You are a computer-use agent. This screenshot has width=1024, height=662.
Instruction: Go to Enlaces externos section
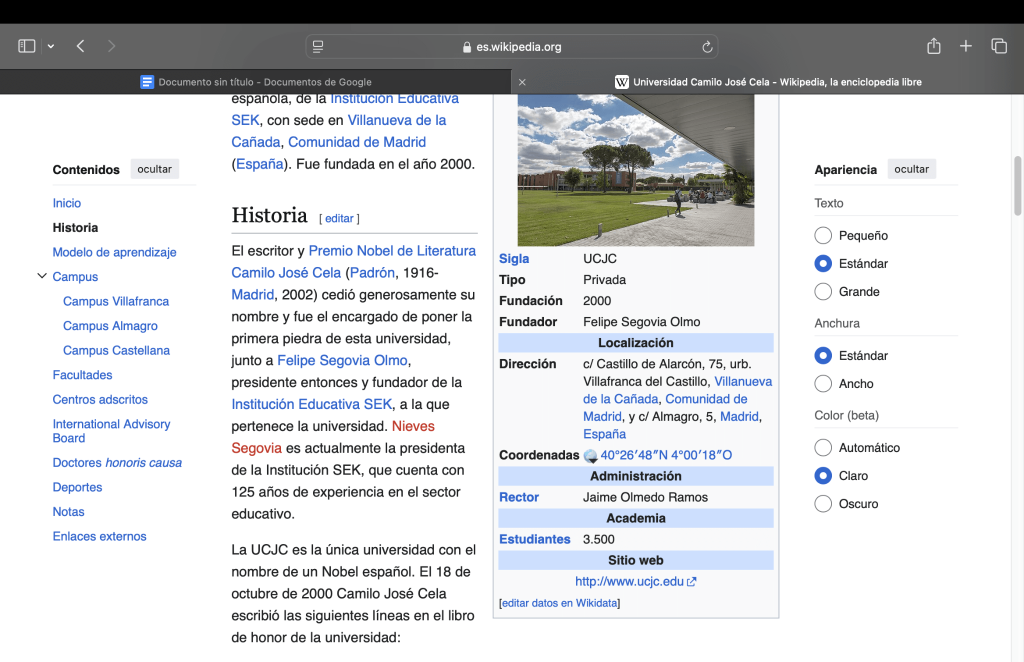(x=99, y=537)
